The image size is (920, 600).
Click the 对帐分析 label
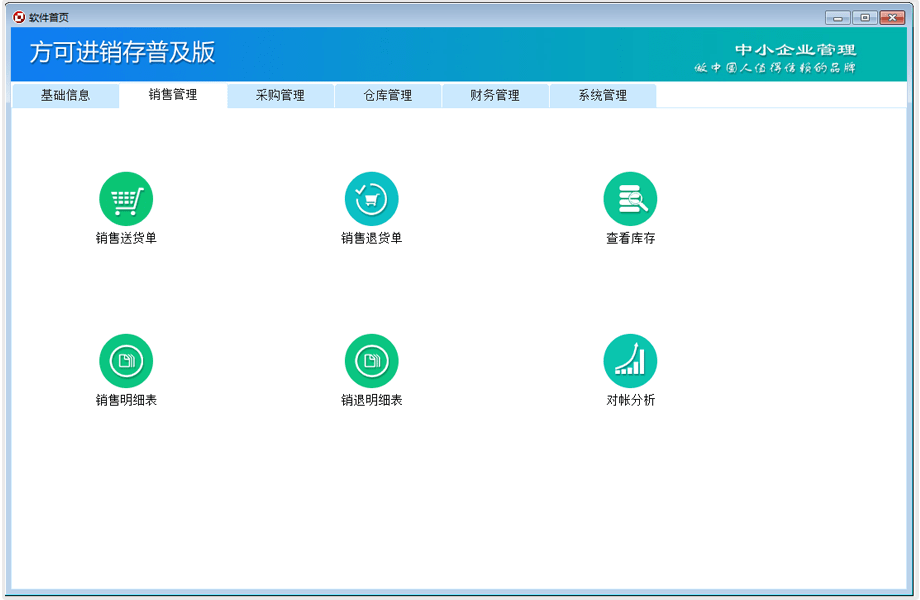(x=630, y=400)
